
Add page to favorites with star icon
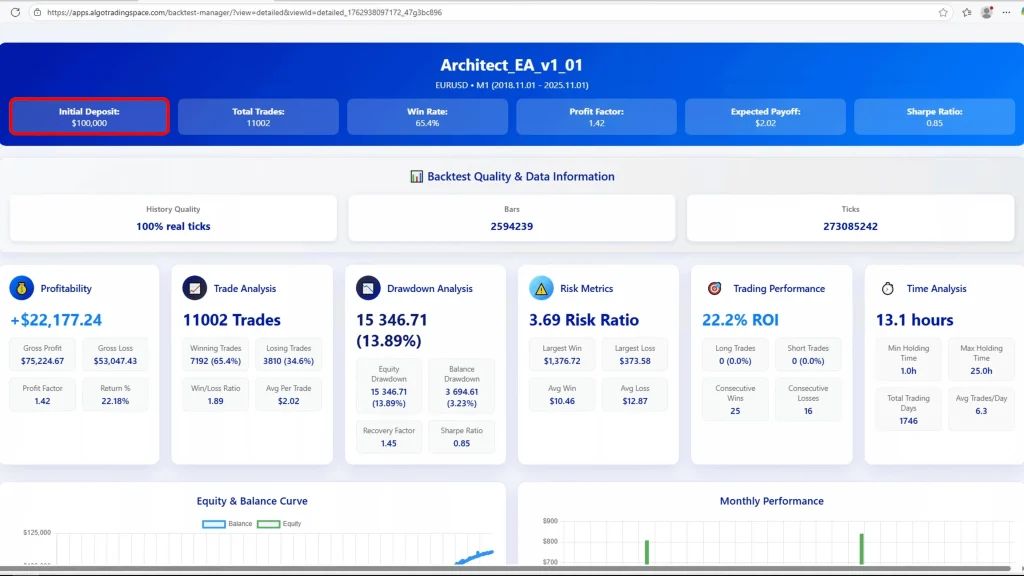pyautogui.click(x=943, y=12)
